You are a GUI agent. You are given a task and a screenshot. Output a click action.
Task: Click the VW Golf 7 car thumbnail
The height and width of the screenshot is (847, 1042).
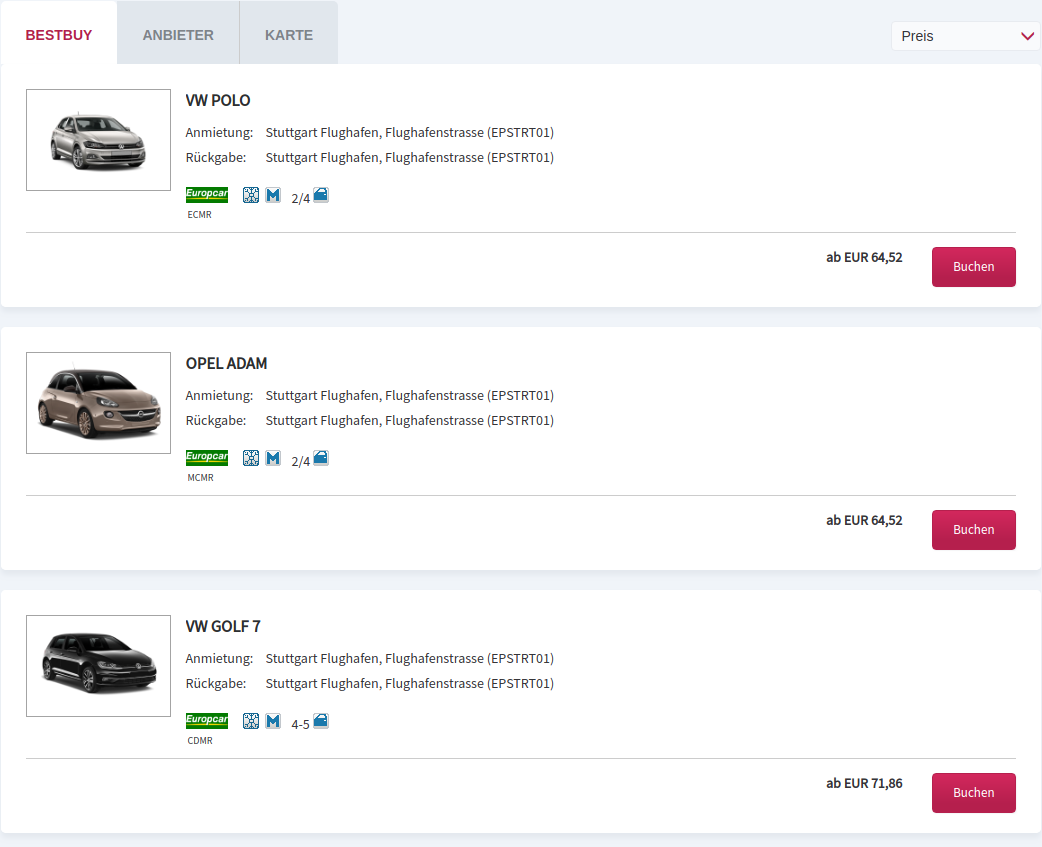[98, 666]
